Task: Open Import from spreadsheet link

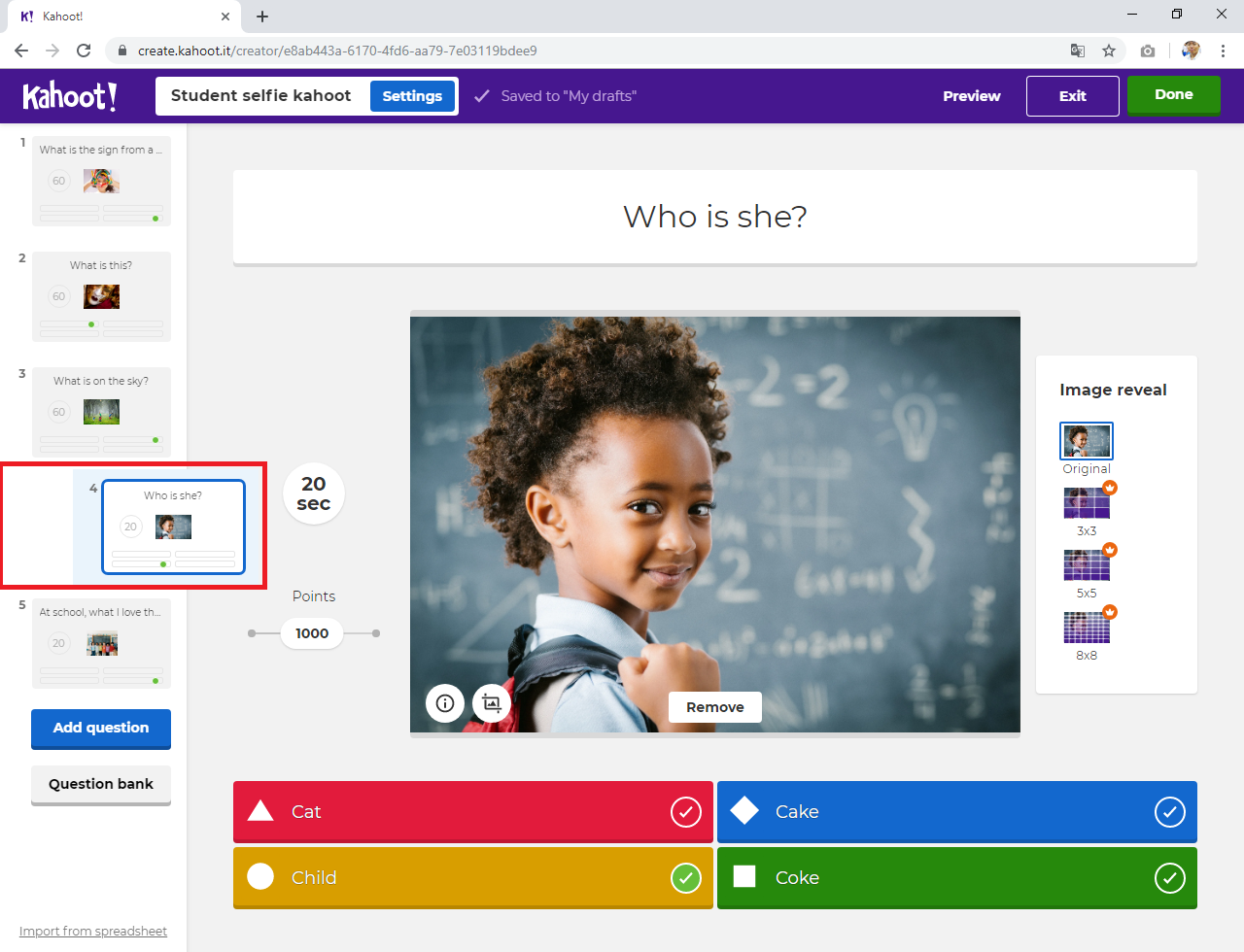Action: click(93, 932)
